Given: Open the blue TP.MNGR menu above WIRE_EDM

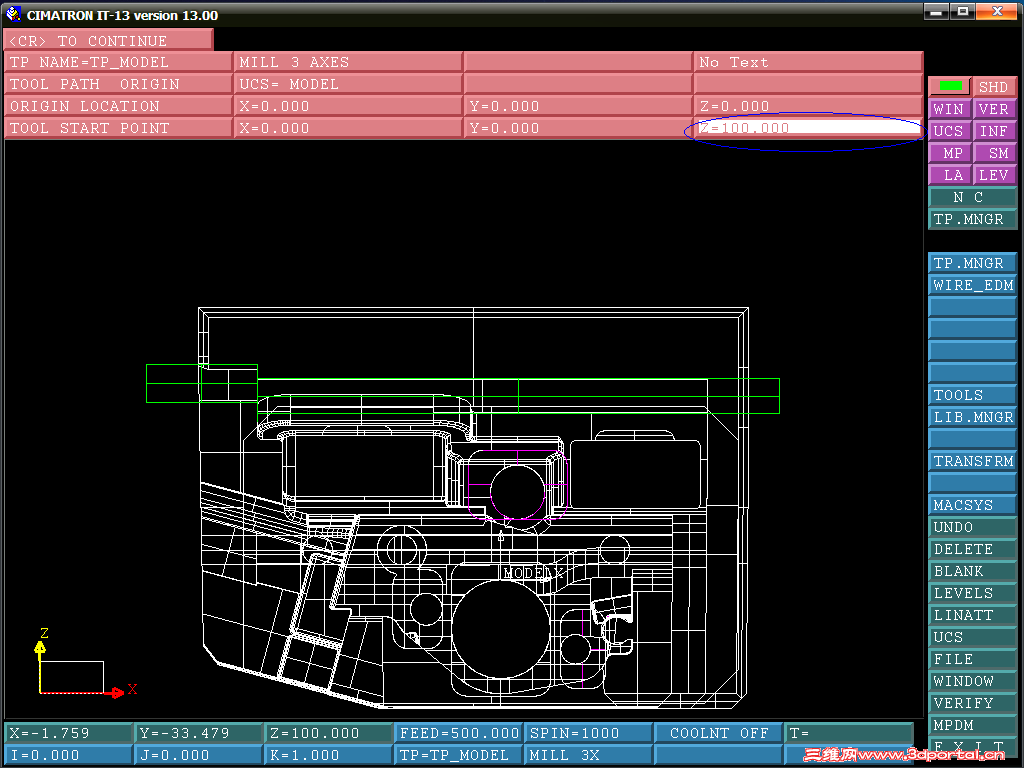Looking at the screenshot, I should click(x=972, y=263).
